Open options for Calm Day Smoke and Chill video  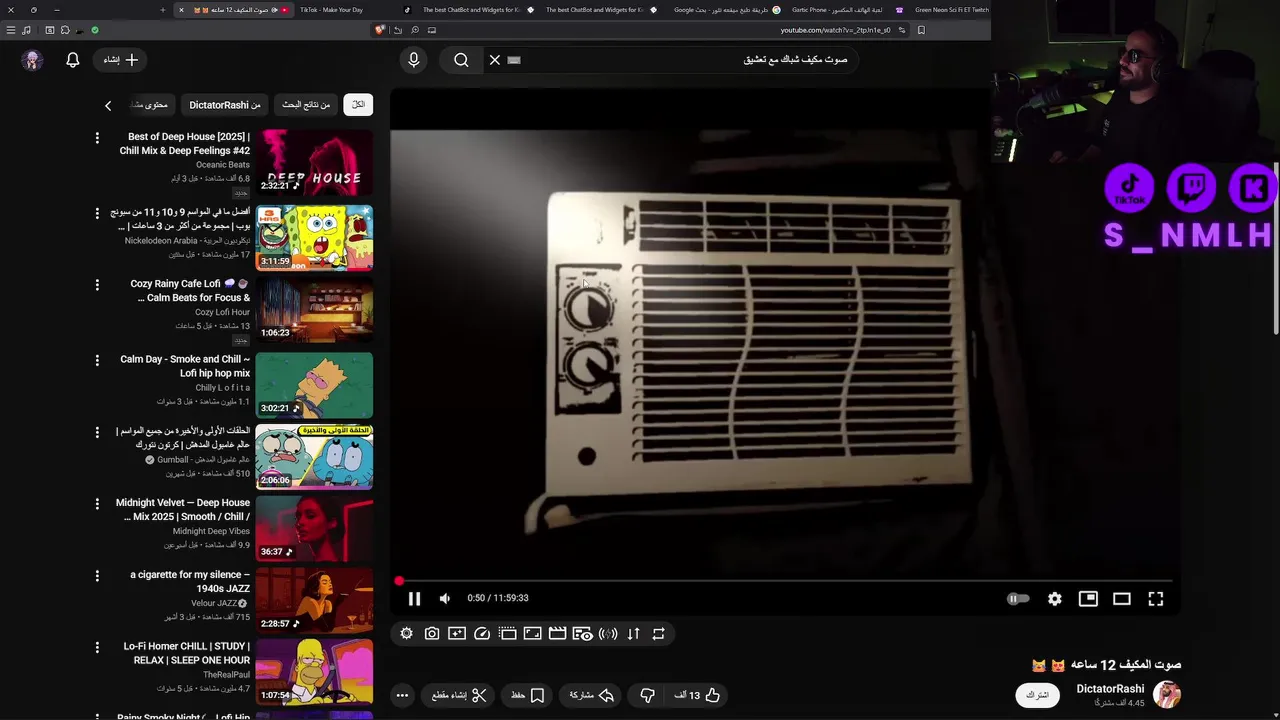[97, 360]
